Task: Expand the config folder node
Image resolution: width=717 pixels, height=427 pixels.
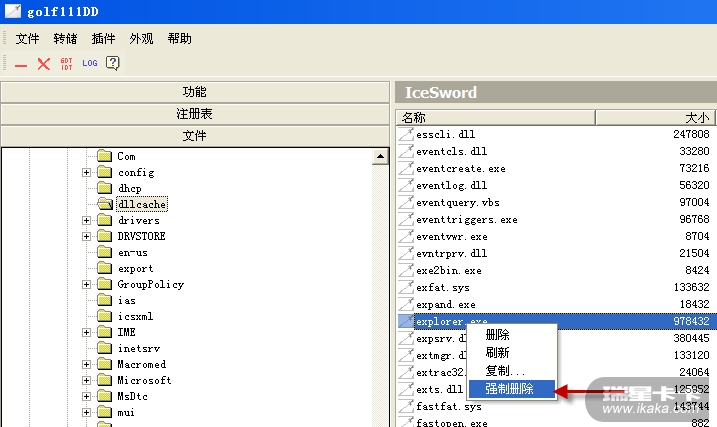Action: pyautogui.click(x=86, y=172)
